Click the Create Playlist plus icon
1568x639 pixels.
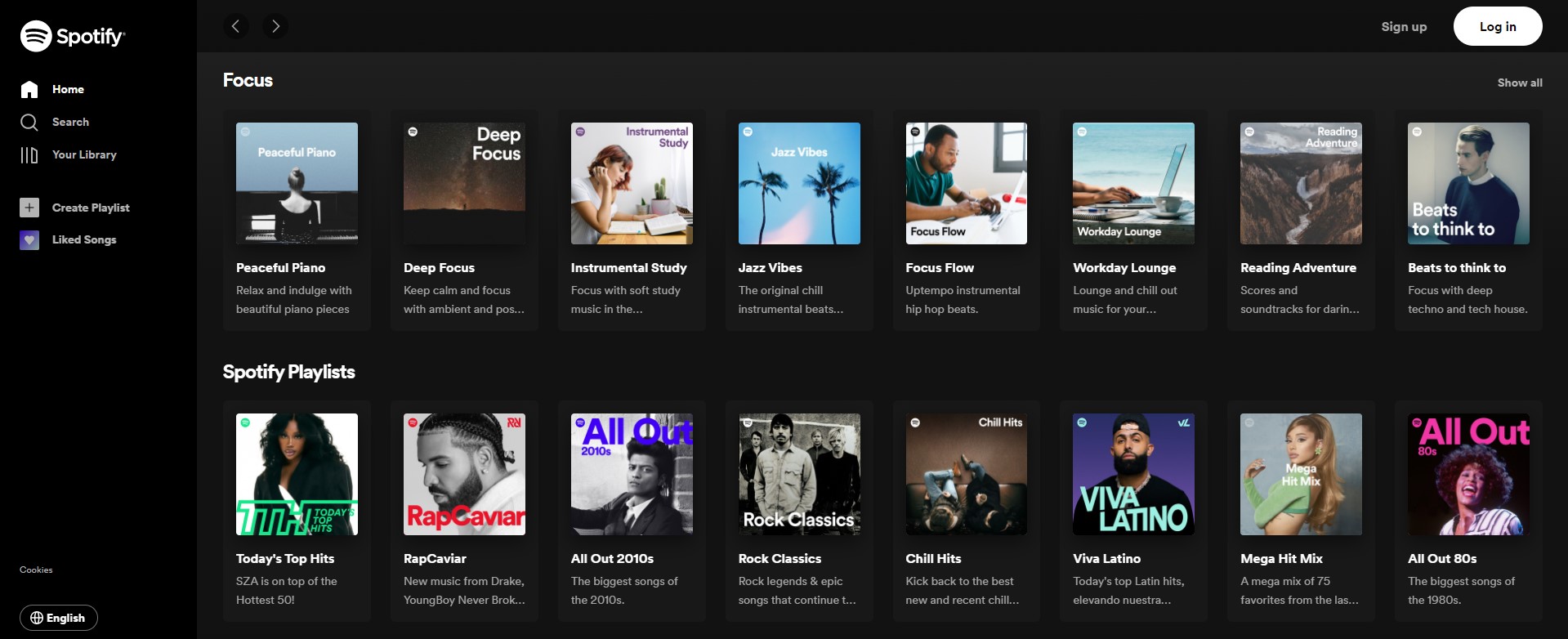point(29,208)
